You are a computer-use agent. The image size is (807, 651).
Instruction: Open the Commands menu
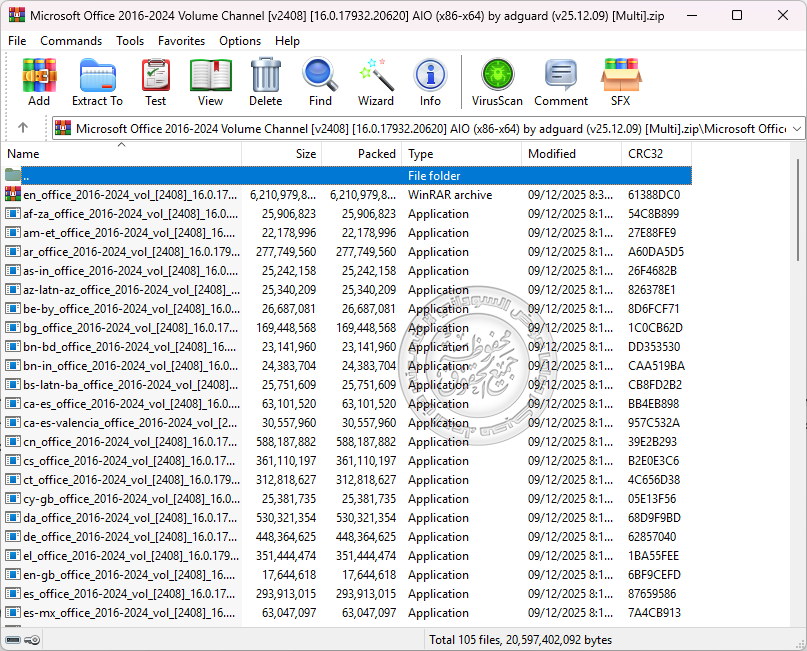point(71,41)
